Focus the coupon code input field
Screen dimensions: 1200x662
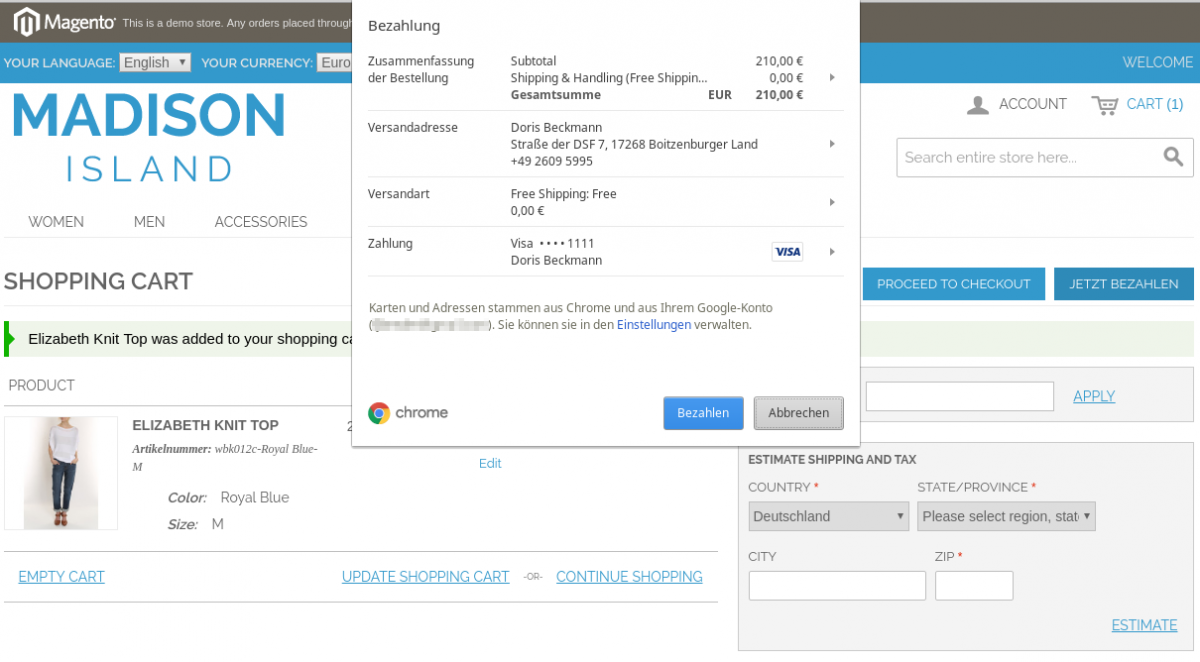(x=960, y=396)
